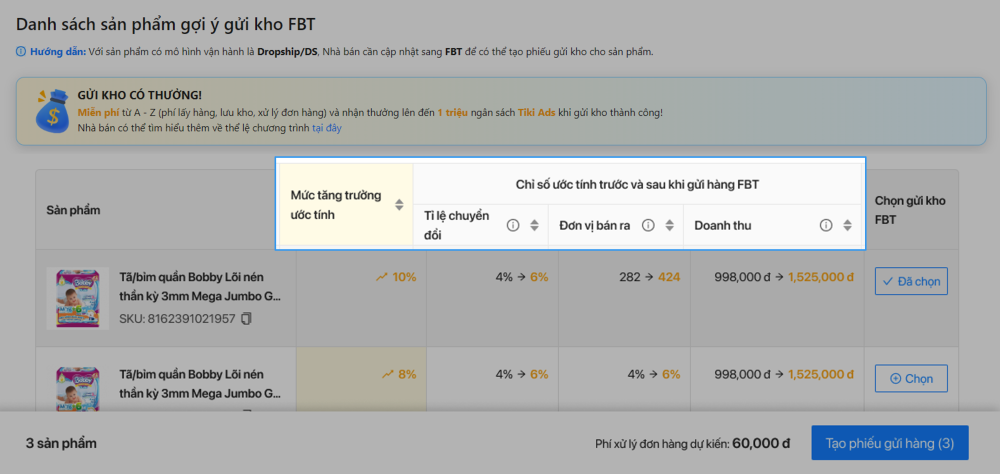Click the money bag reward icon
Viewport: 1000px width, 474px height.
[50, 110]
